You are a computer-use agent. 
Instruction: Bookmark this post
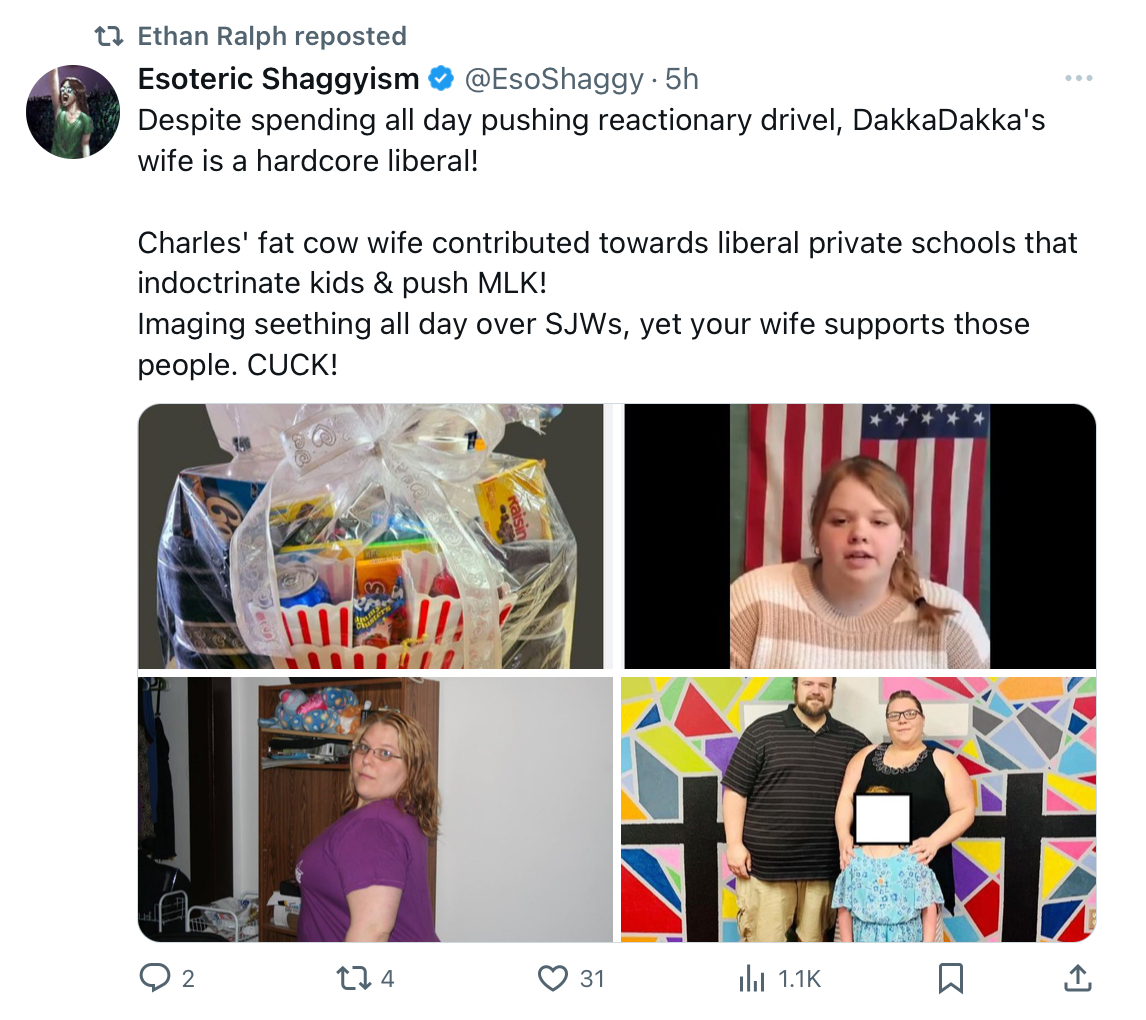pyautogui.click(x=951, y=978)
